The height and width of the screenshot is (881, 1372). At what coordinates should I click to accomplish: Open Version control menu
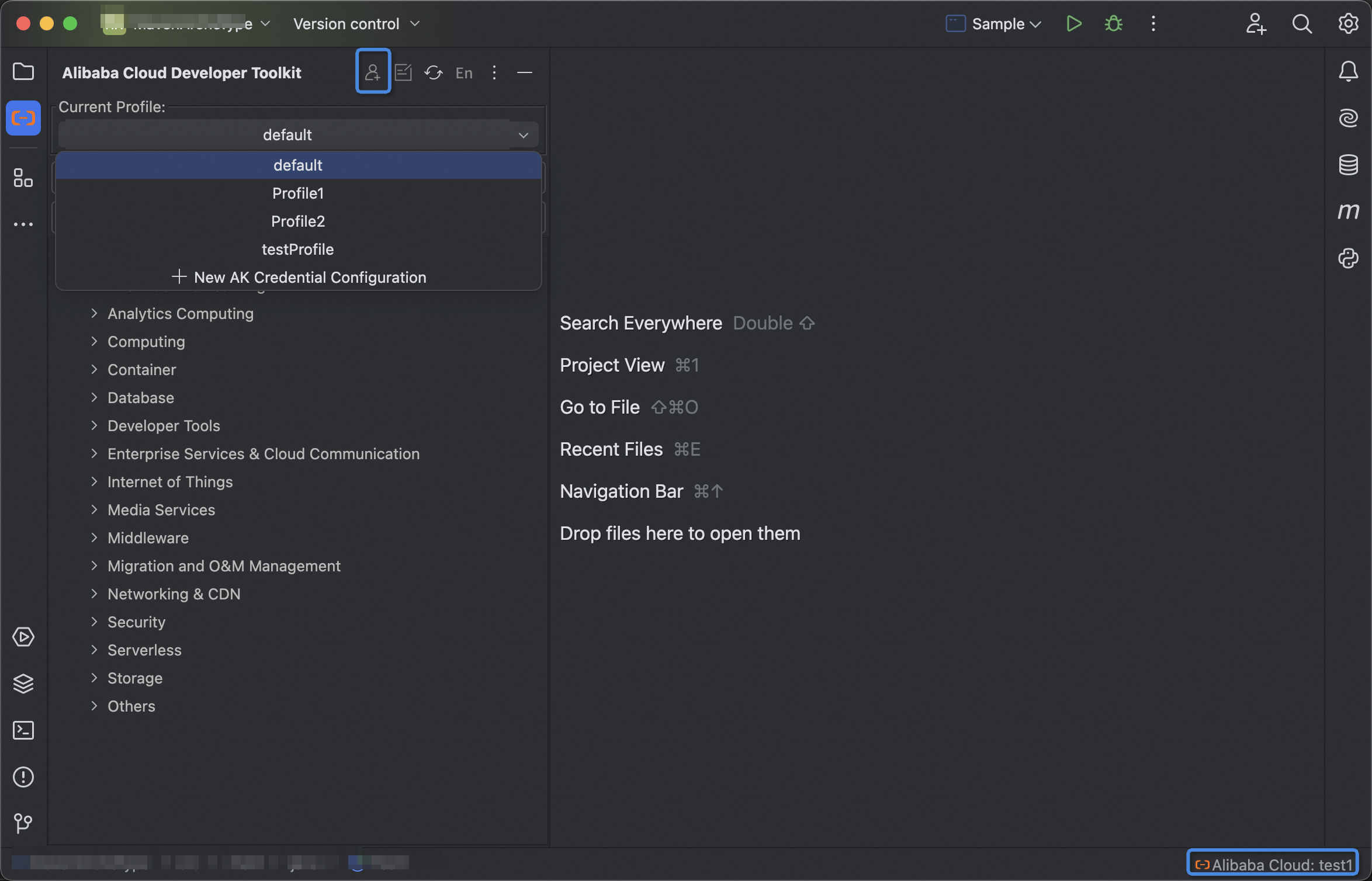point(356,24)
